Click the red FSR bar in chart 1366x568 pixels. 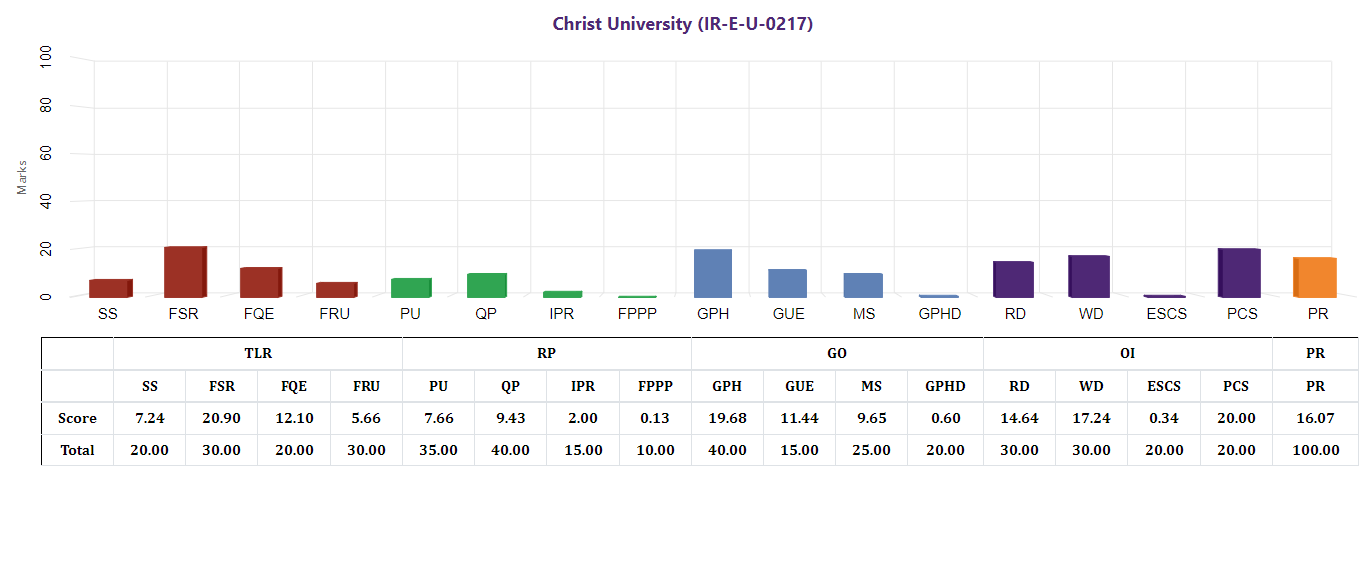click(x=185, y=272)
